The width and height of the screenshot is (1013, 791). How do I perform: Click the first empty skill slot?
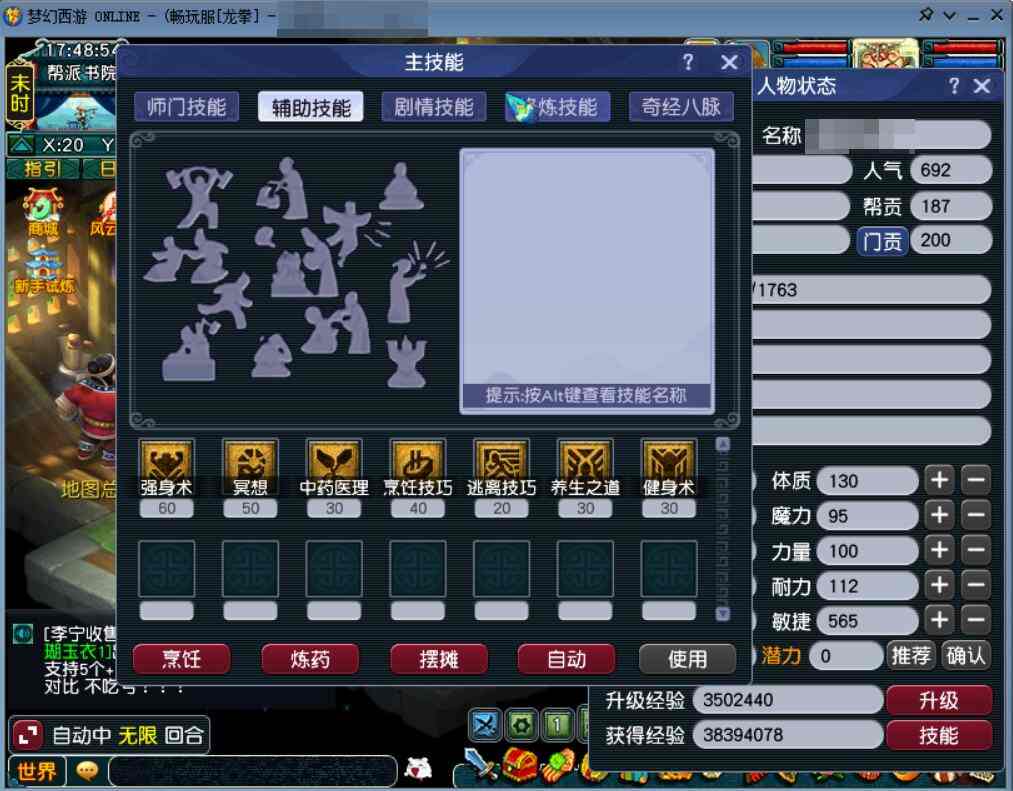(x=167, y=569)
